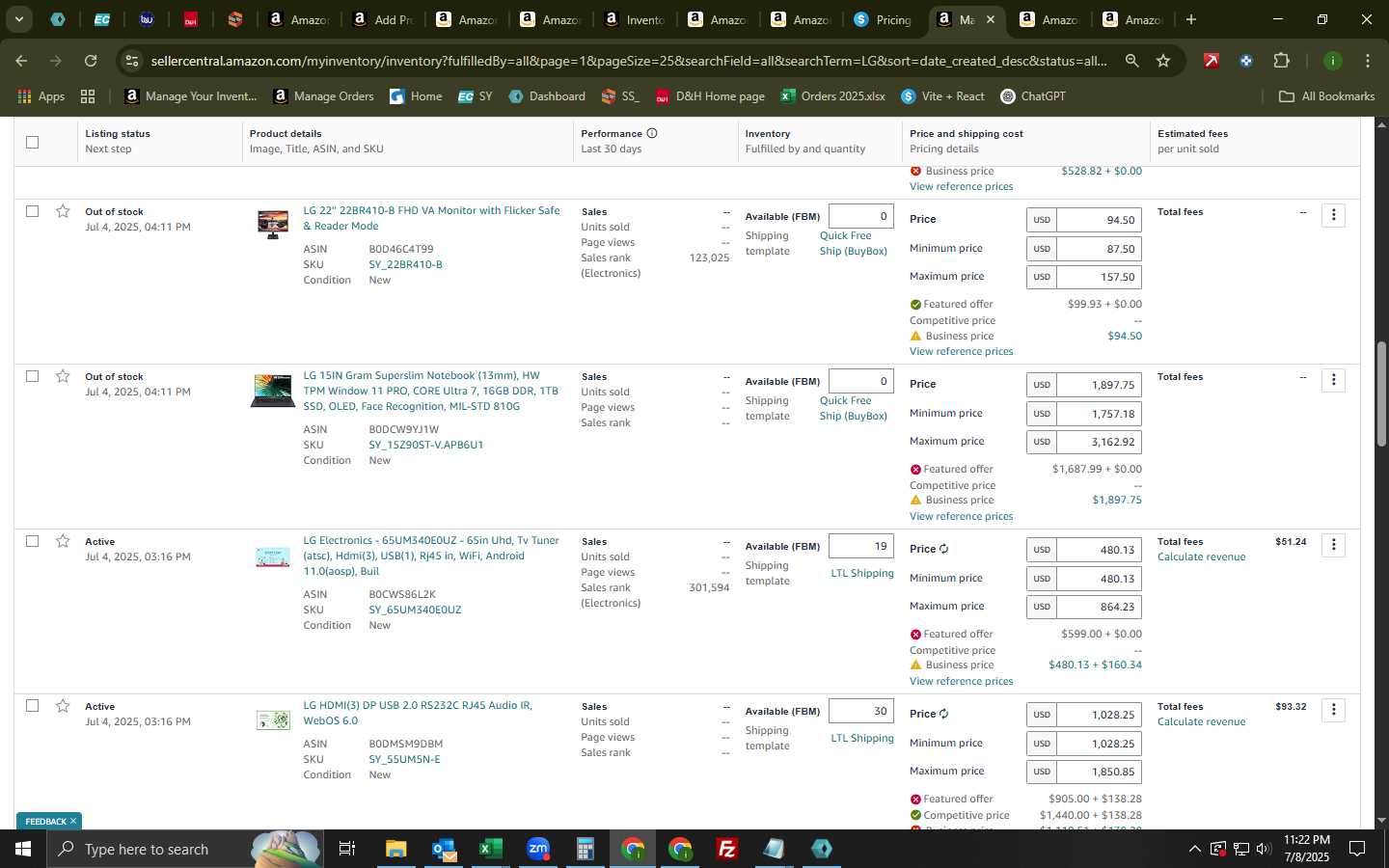The image size is (1389, 868).
Task: Open FileZilla from the taskbar
Action: (727, 849)
